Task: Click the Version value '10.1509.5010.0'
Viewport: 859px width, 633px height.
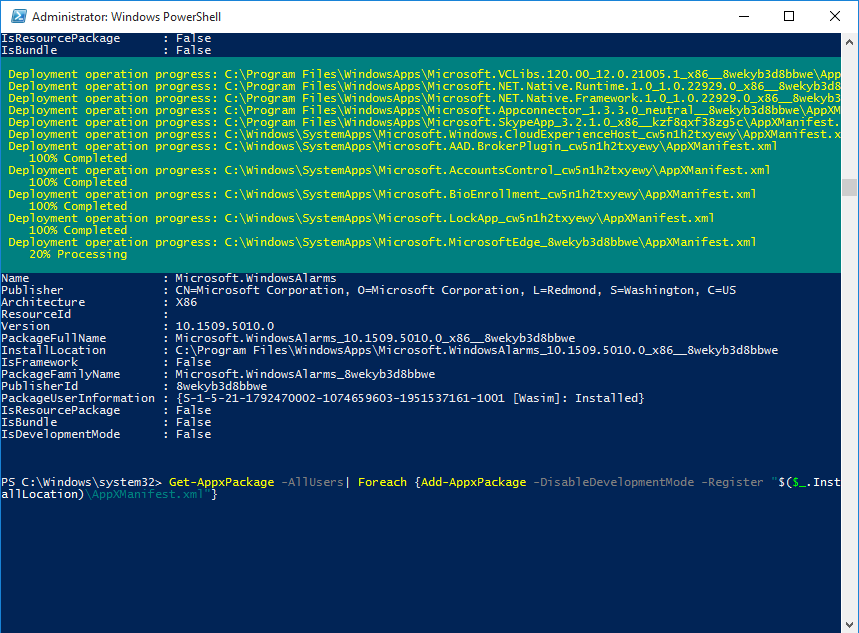Action: 225,327
